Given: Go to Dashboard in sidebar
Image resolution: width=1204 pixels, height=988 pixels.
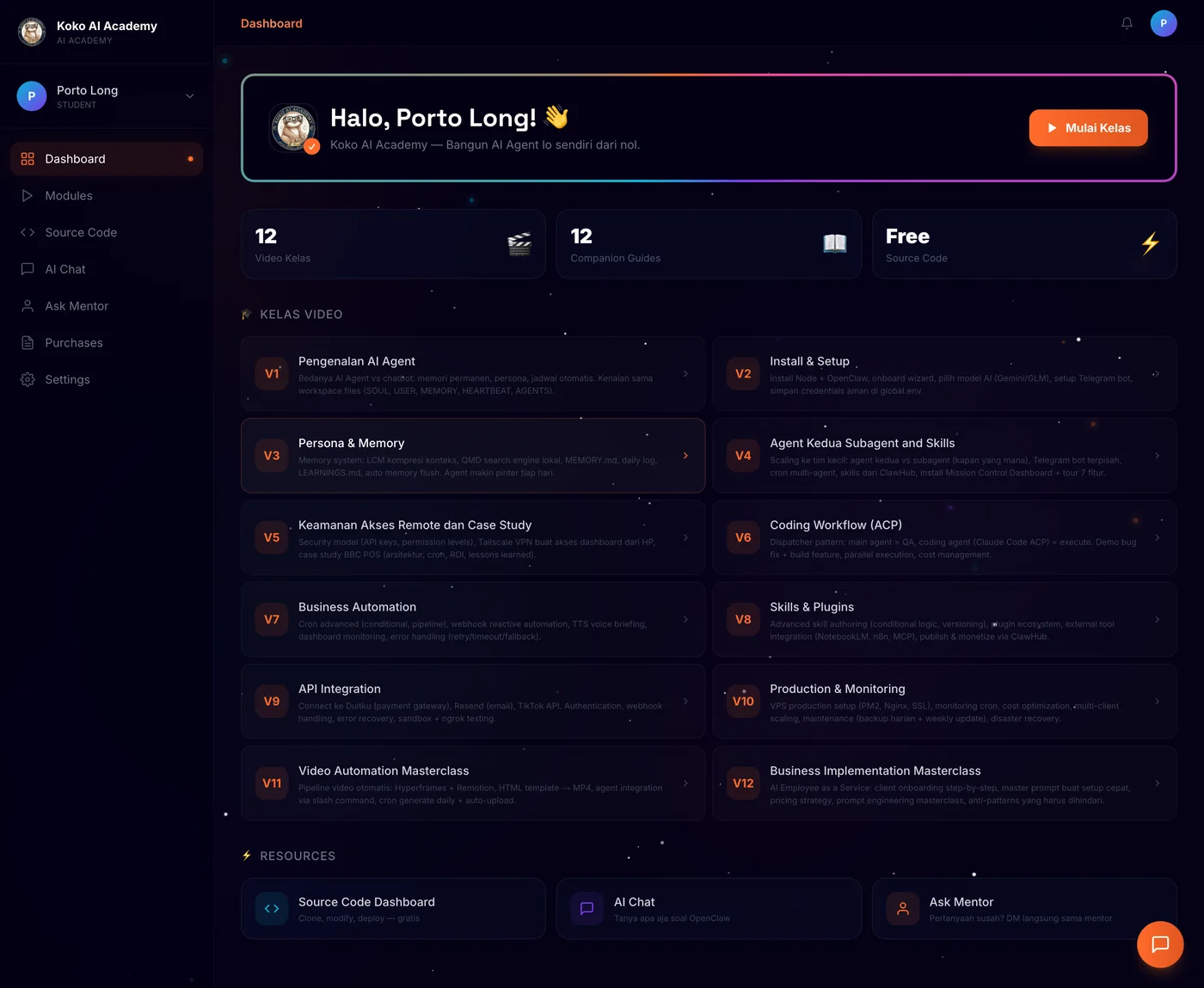Looking at the screenshot, I should point(107,159).
